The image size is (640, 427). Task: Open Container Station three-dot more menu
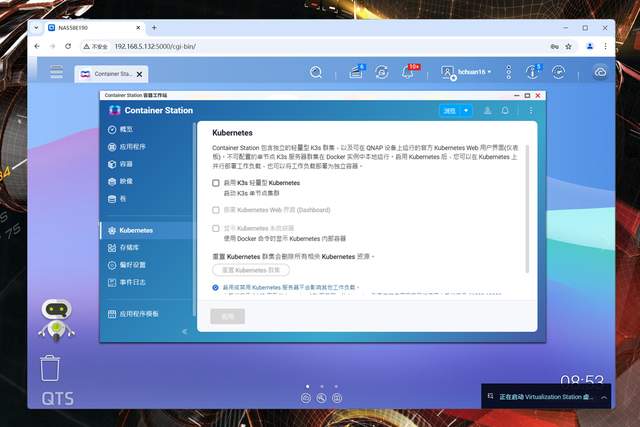pos(531,111)
